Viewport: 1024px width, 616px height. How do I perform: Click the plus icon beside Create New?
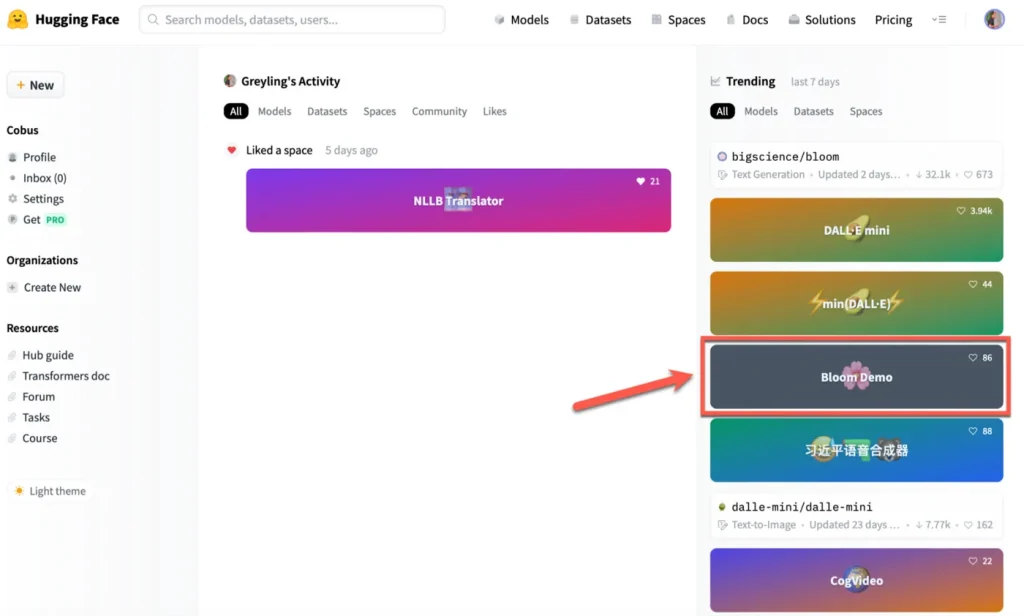[x=12, y=287]
